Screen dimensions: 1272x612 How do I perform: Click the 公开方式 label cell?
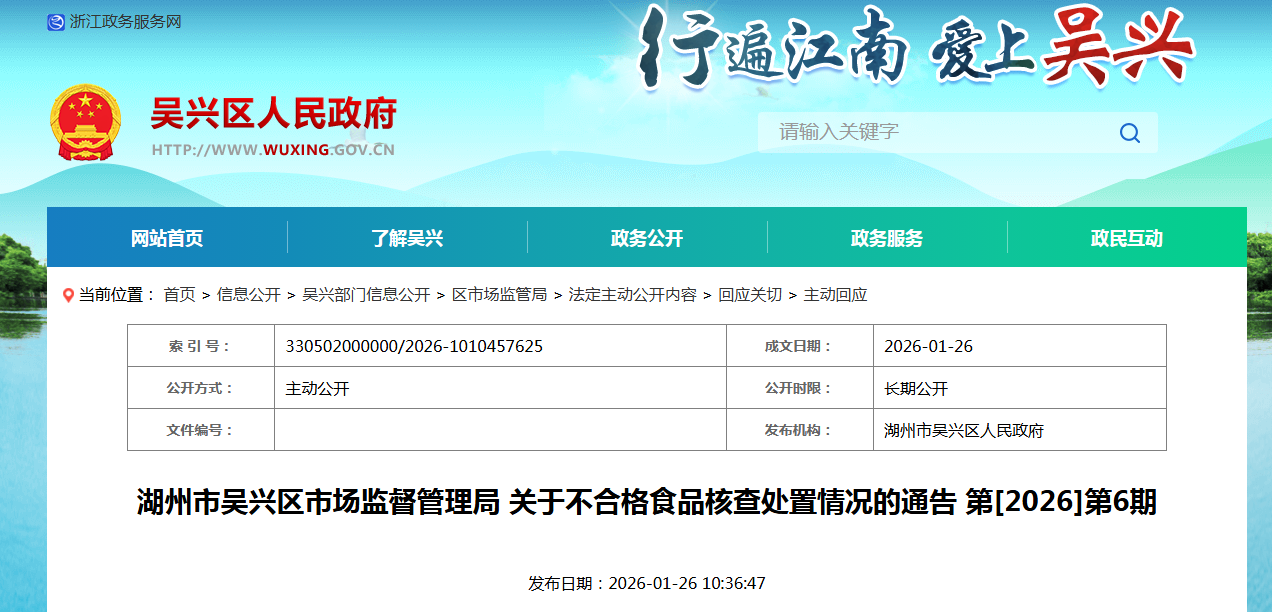click(201, 388)
